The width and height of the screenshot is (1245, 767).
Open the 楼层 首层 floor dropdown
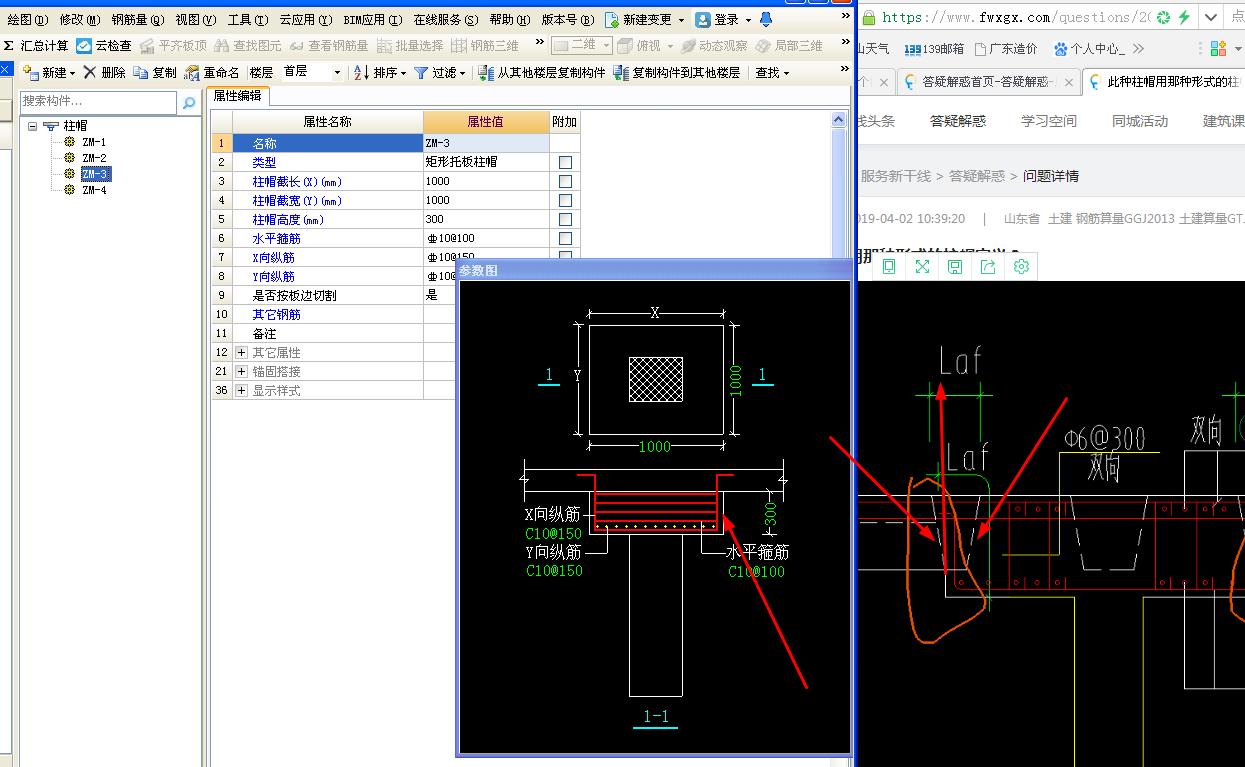click(x=337, y=72)
